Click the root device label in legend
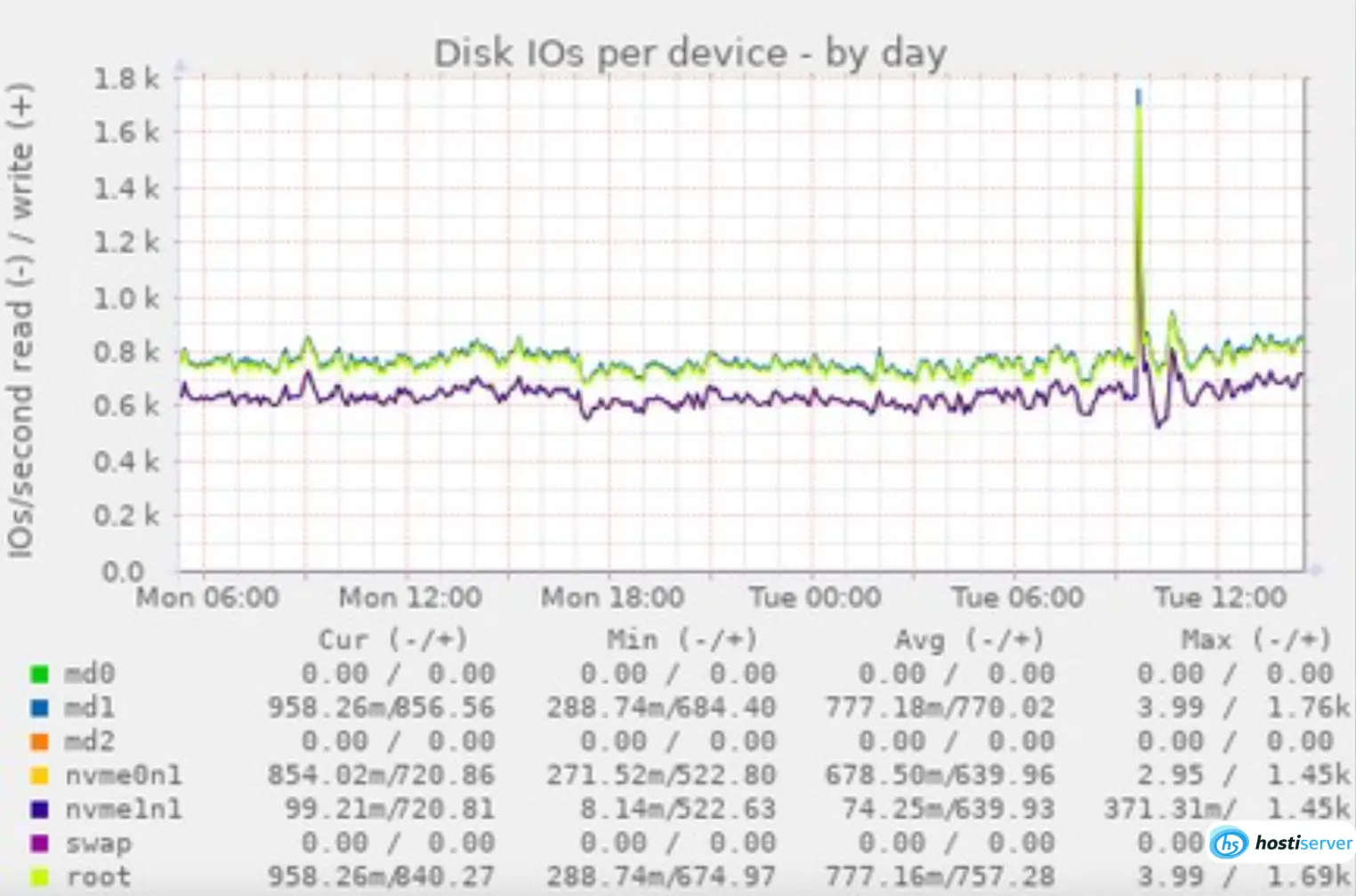Image resolution: width=1356 pixels, height=896 pixels. 99,876
